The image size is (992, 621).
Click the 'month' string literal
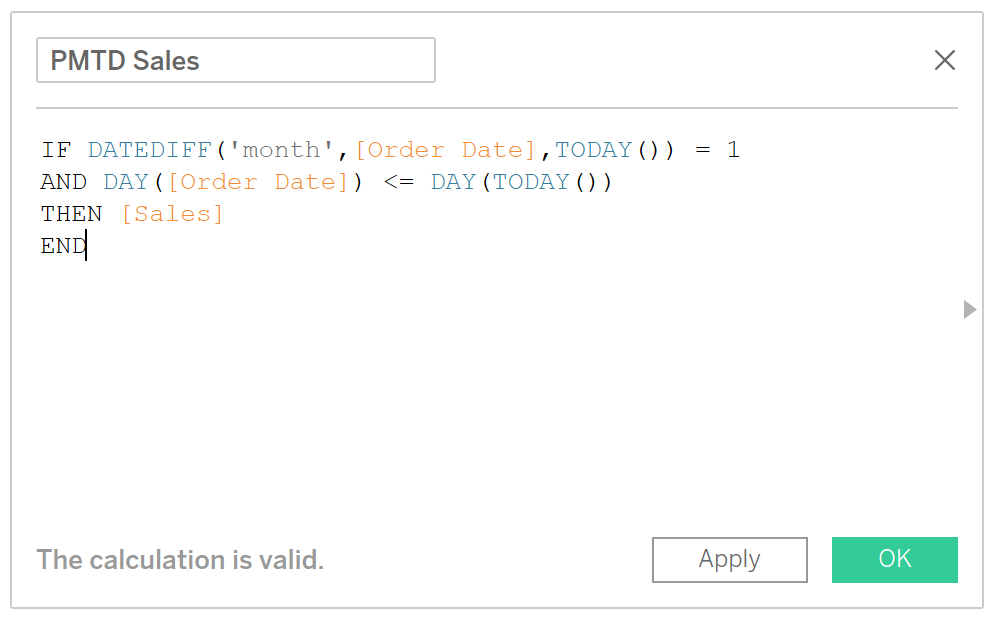click(x=282, y=151)
